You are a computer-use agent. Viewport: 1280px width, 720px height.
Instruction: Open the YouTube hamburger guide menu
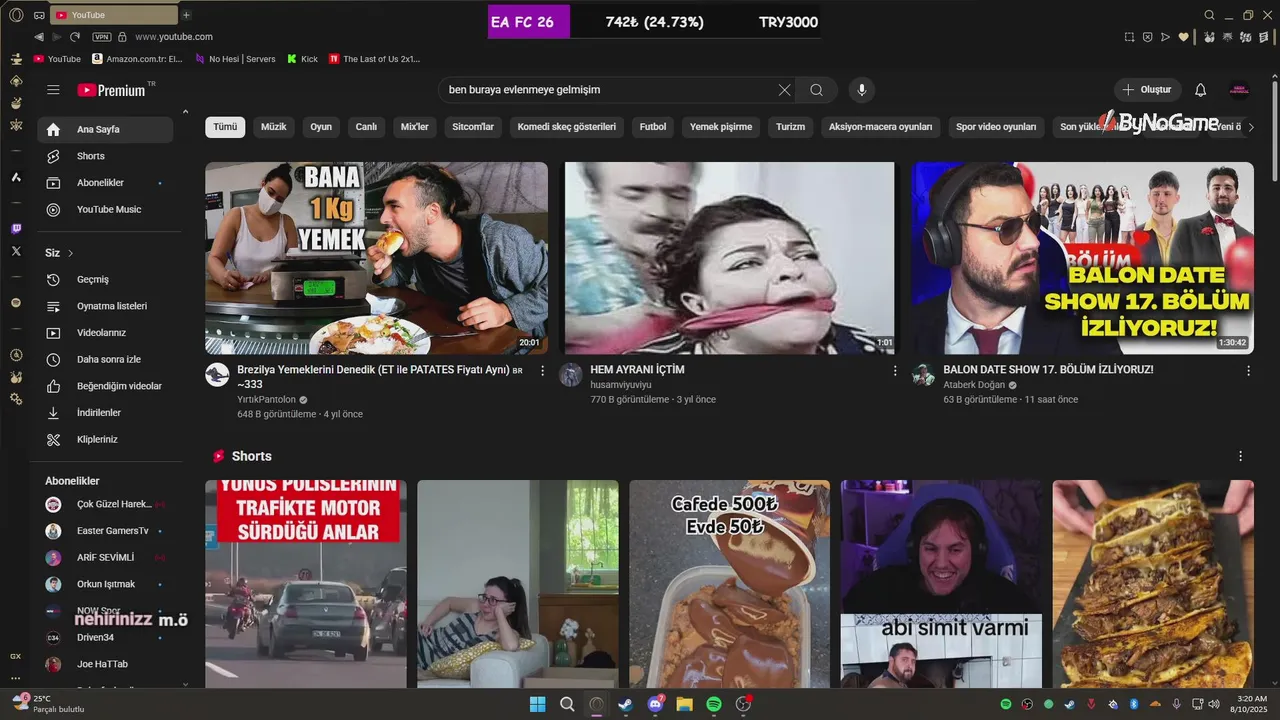pyautogui.click(x=53, y=90)
